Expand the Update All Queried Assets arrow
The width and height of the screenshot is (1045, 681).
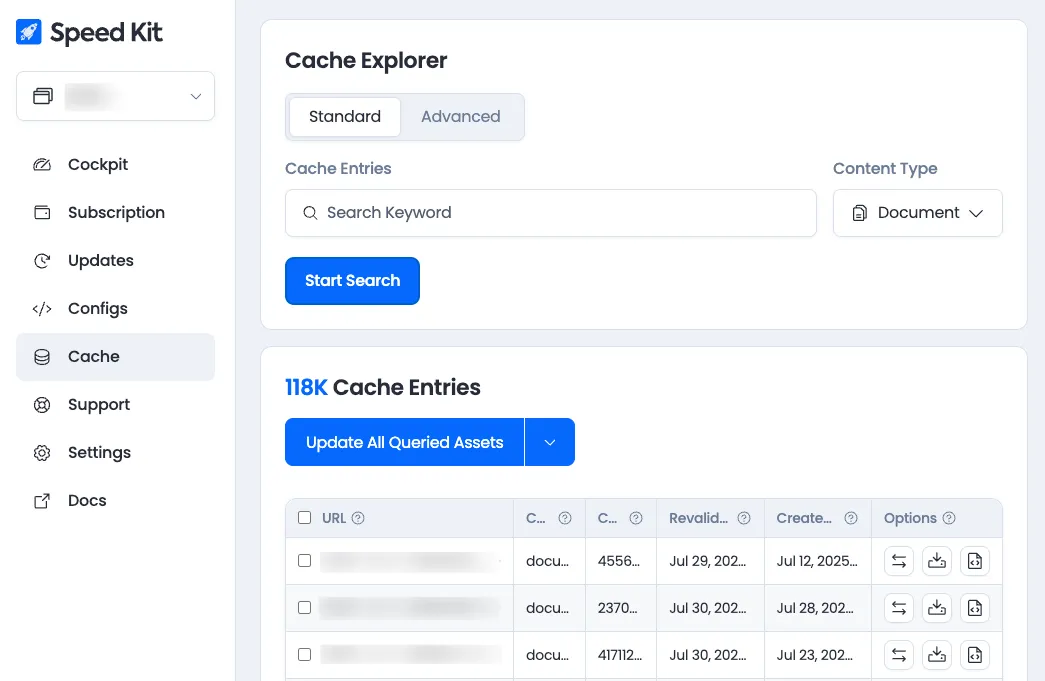(x=550, y=442)
